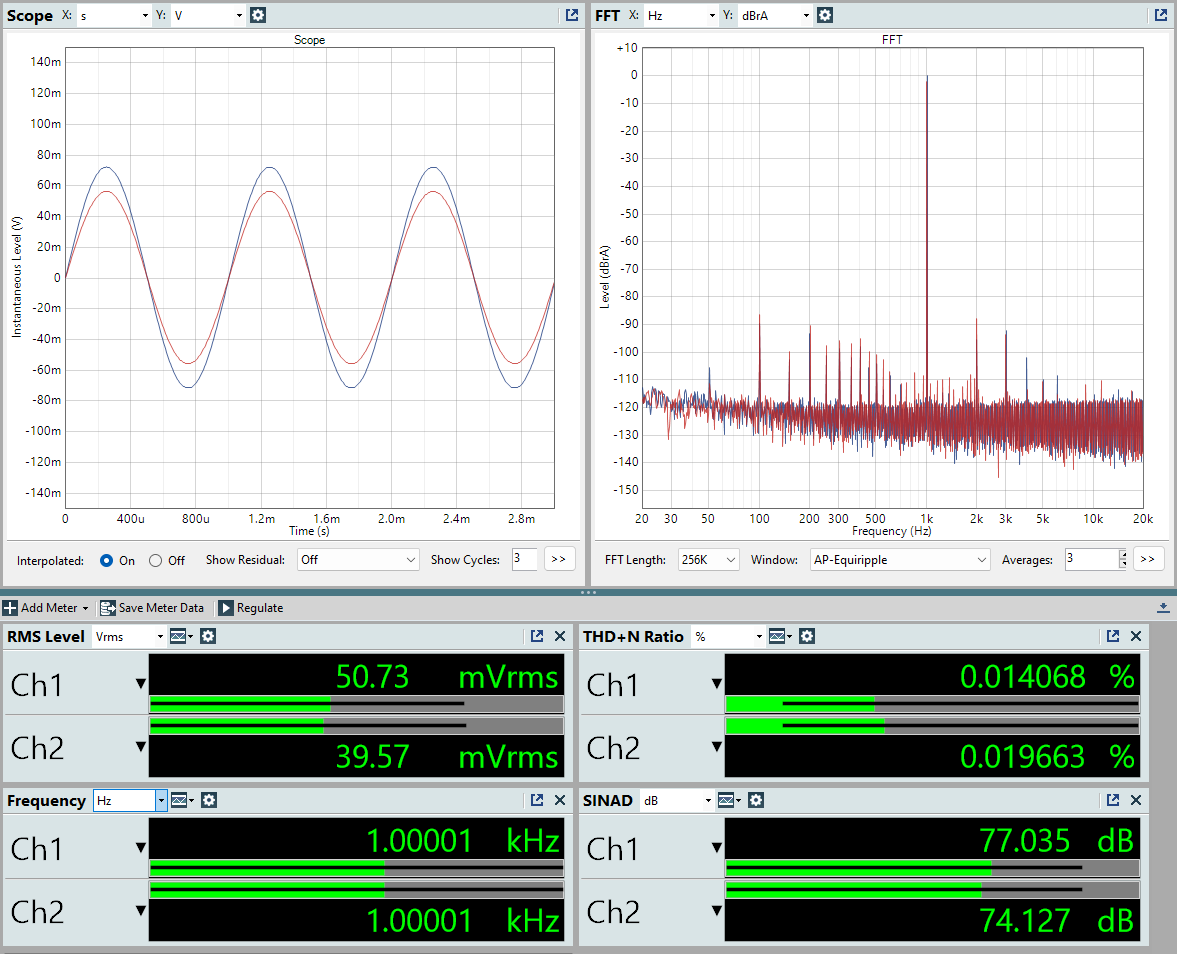Pop out the FFT panel
Image resolution: width=1177 pixels, height=954 pixels.
pos(1160,15)
